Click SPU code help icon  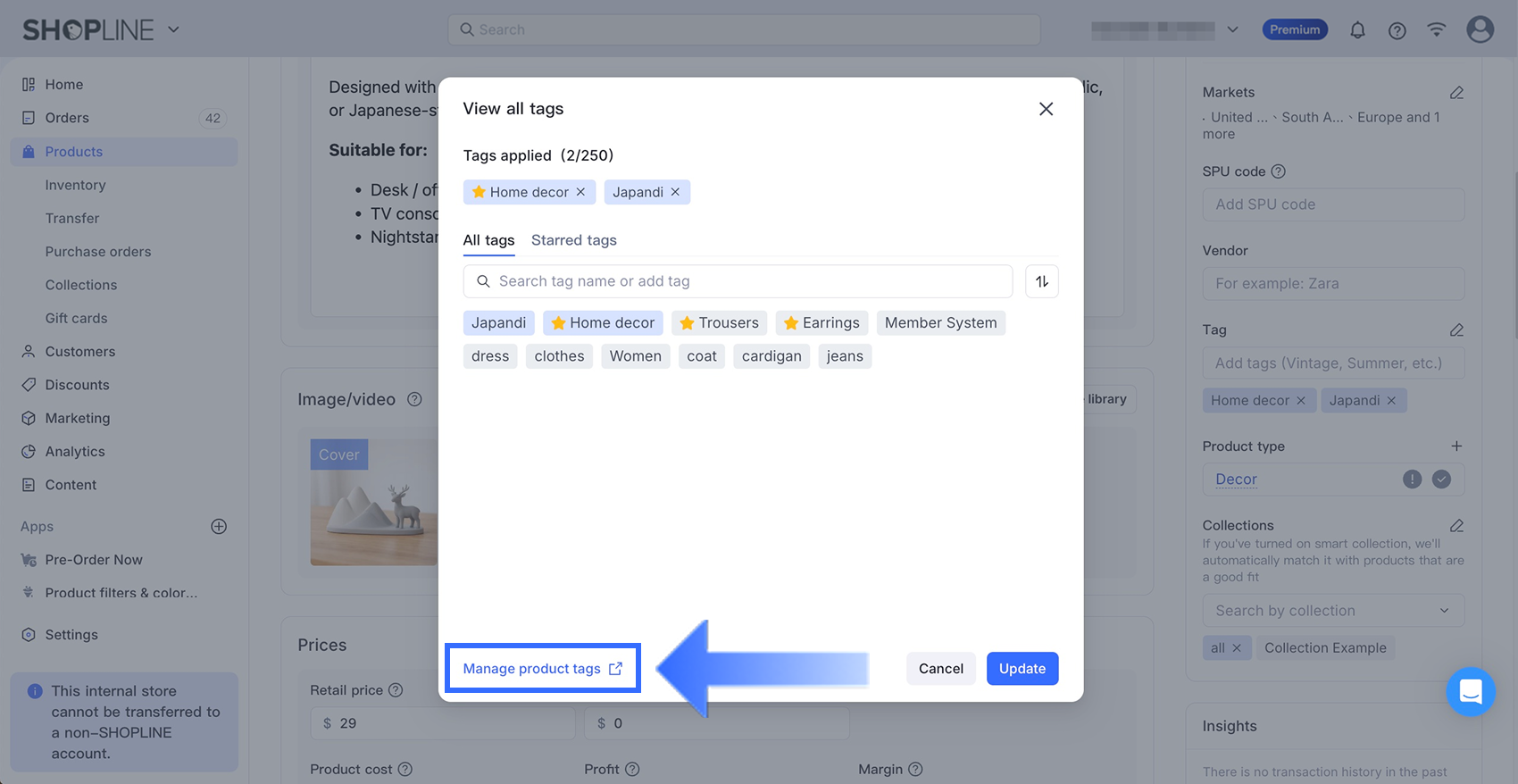pyautogui.click(x=1278, y=171)
